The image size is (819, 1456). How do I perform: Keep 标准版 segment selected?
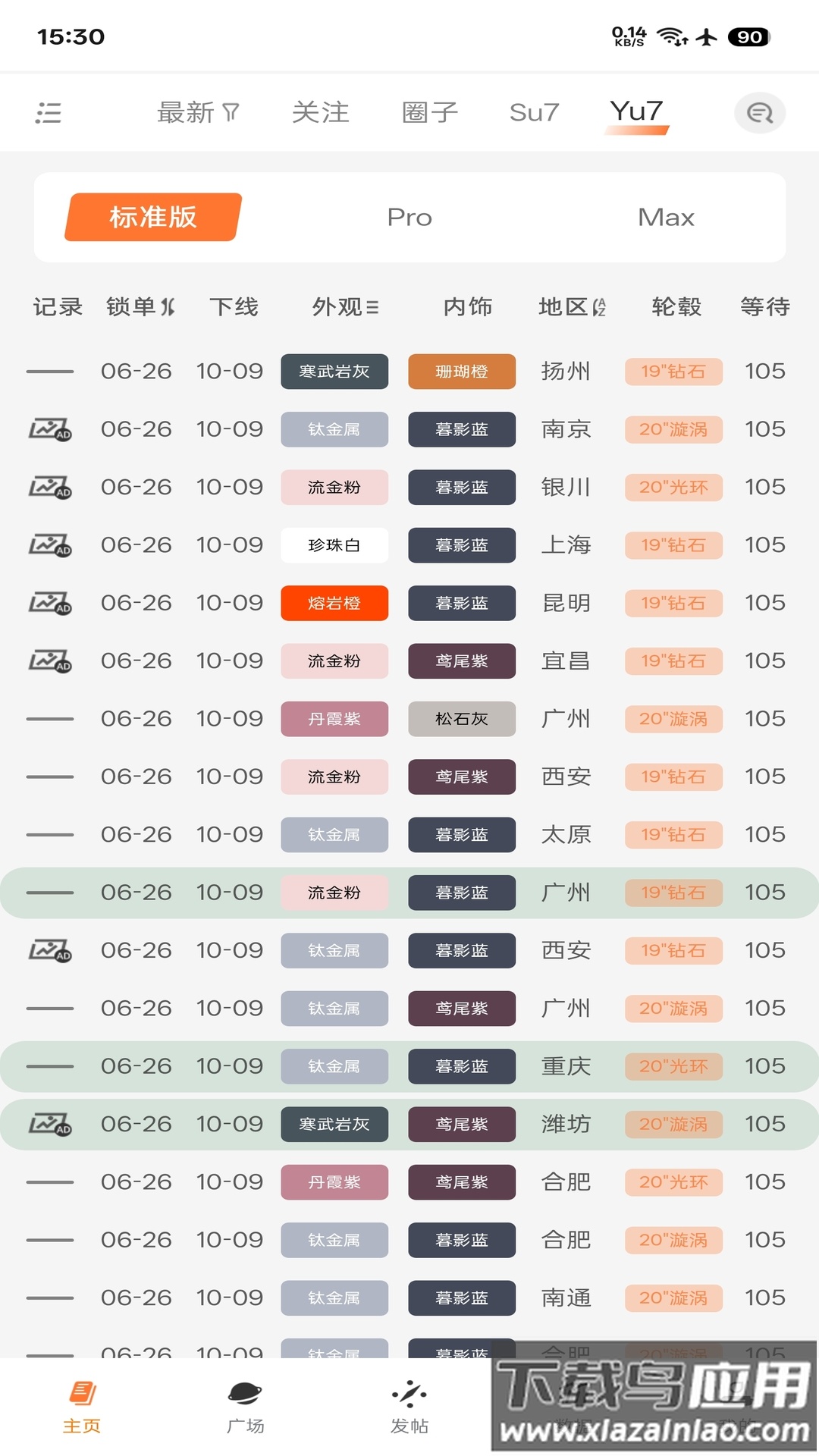pyautogui.click(x=151, y=218)
